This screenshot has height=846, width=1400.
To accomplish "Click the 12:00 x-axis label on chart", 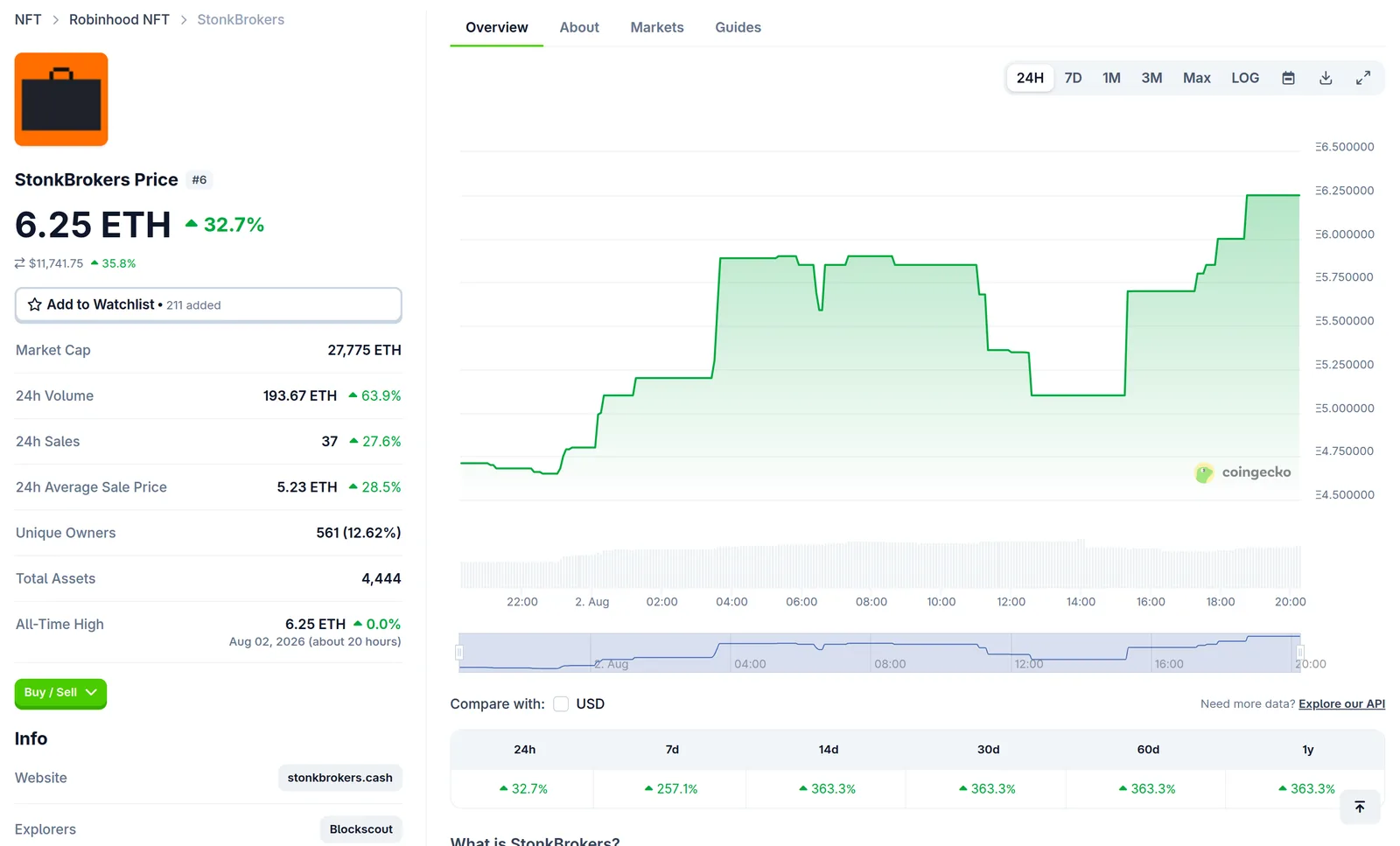I will pyautogui.click(x=1011, y=602).
